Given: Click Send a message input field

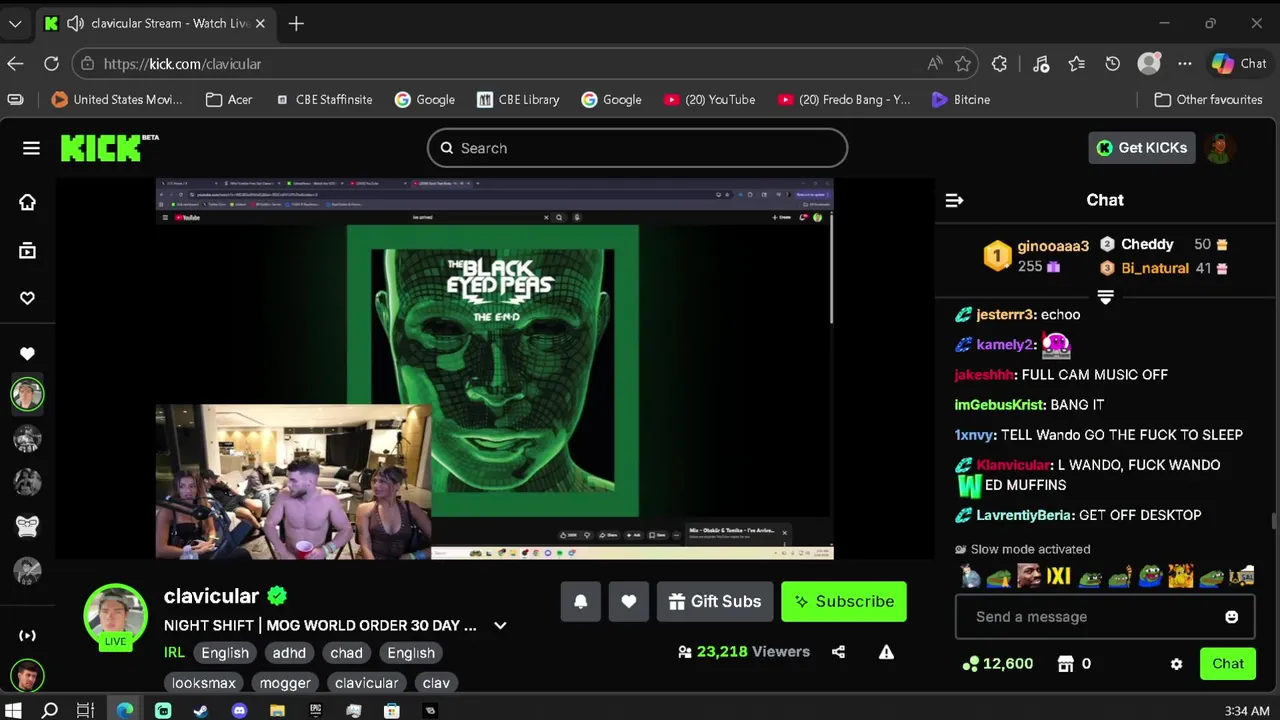Looking at the screenshot, I should pyautogui.click(x=1105, y=617).
